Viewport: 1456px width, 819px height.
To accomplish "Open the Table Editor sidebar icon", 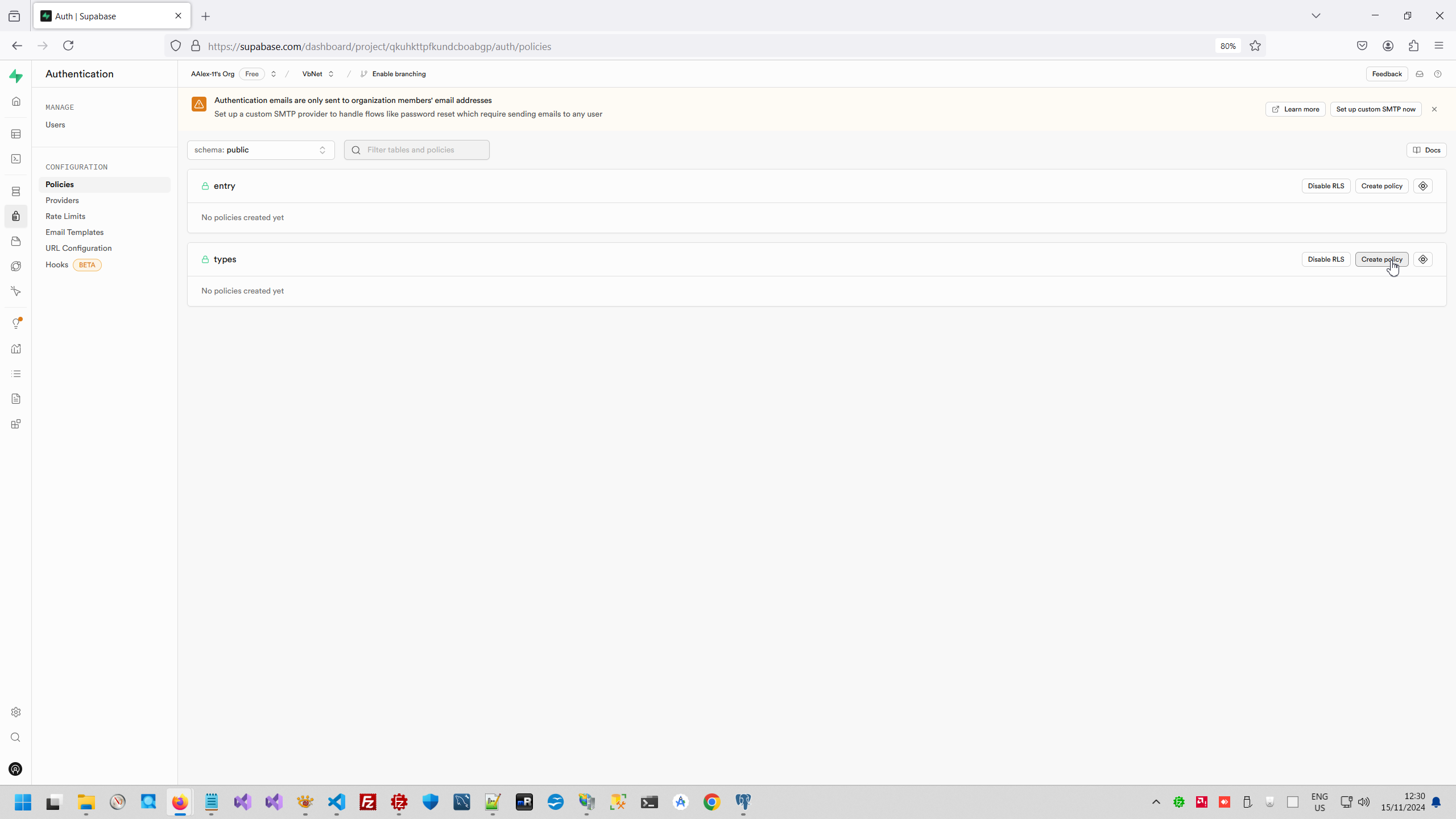I will coord(16,134).
